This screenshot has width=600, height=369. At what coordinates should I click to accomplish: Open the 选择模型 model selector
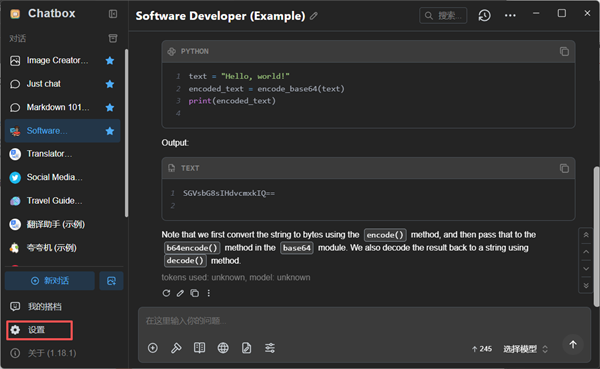(x=525, y=349)
